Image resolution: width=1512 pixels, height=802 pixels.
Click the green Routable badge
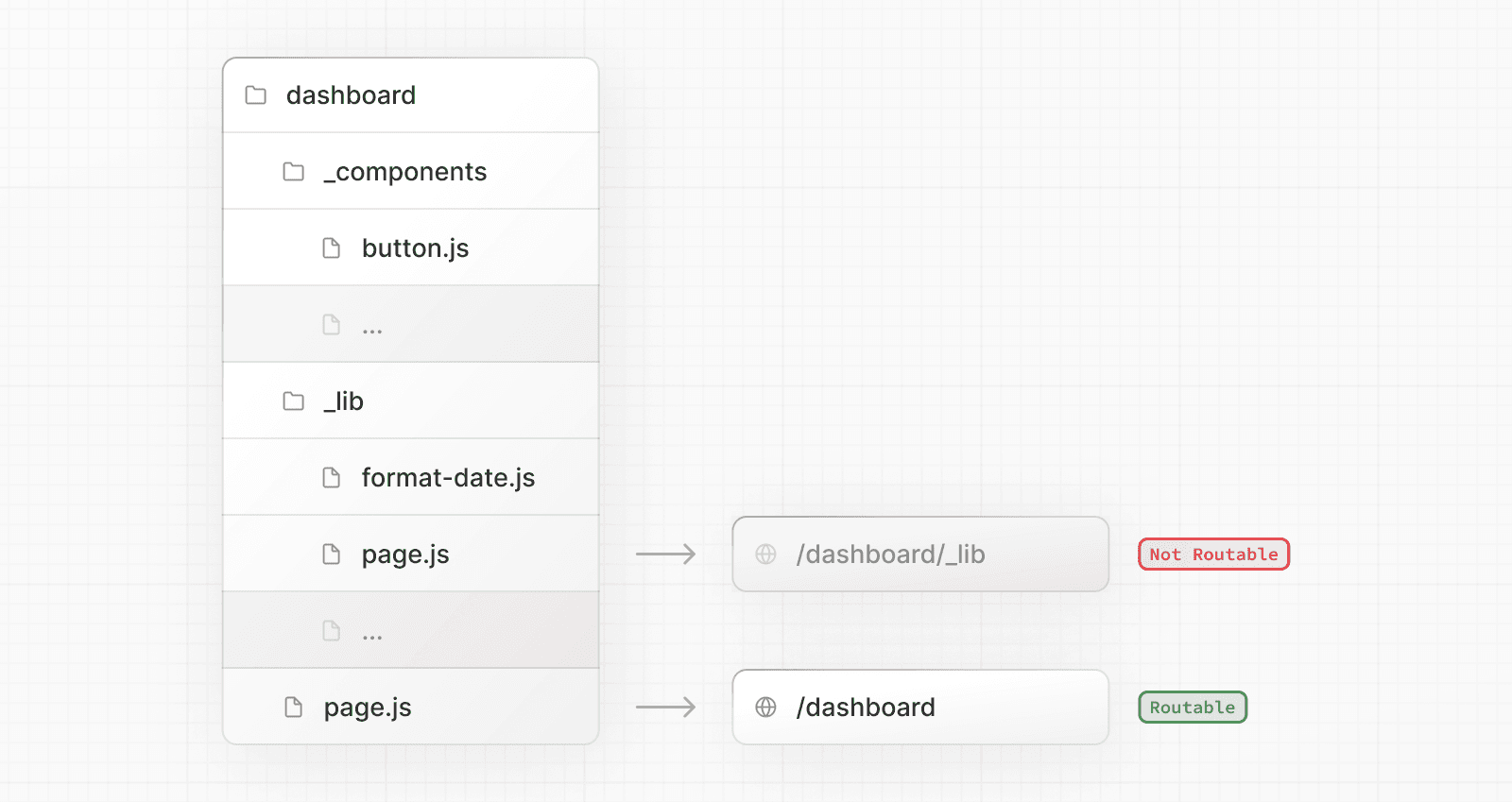[1192, 708]
